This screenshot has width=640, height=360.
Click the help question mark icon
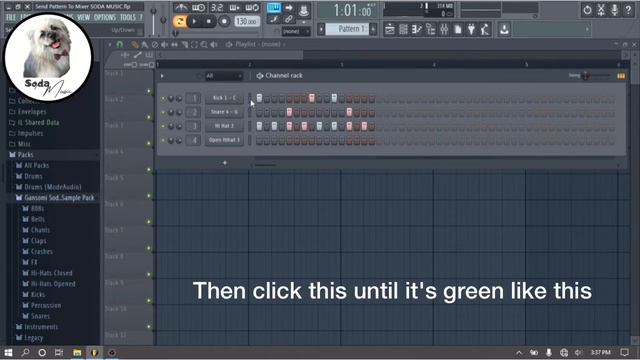(x=628, y=10)
